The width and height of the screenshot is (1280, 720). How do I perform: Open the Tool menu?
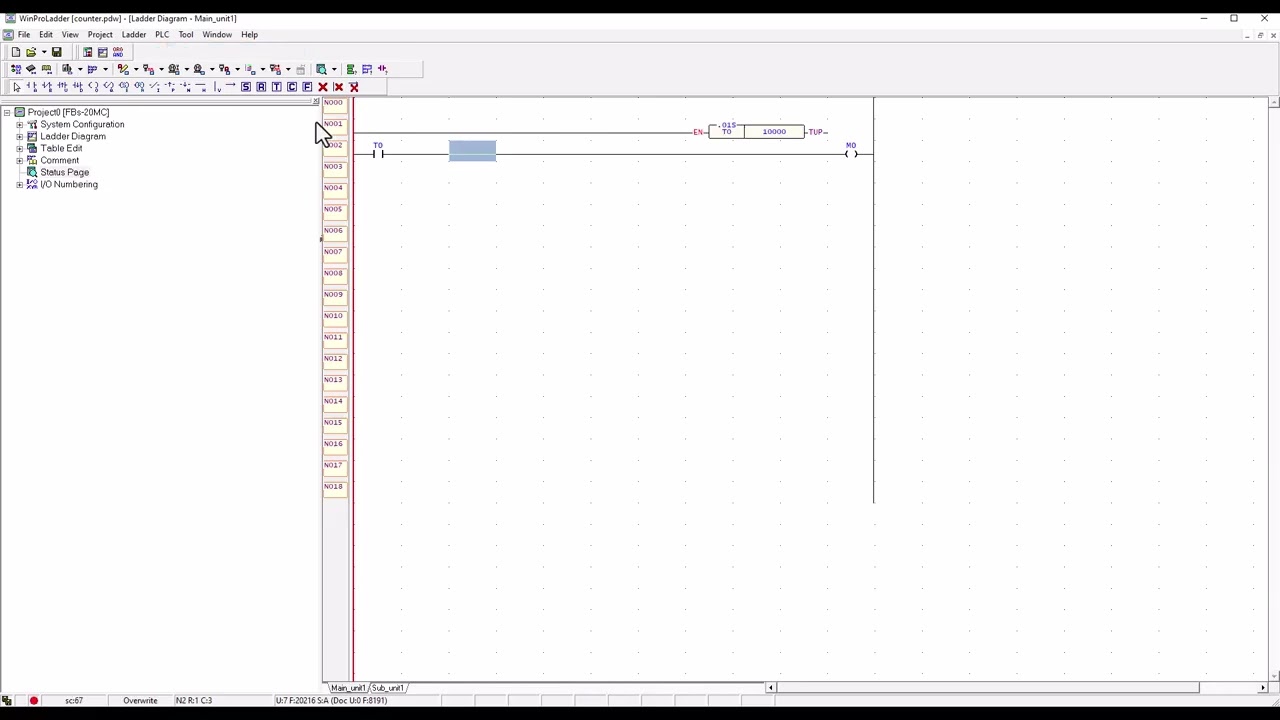click(186, 34)
